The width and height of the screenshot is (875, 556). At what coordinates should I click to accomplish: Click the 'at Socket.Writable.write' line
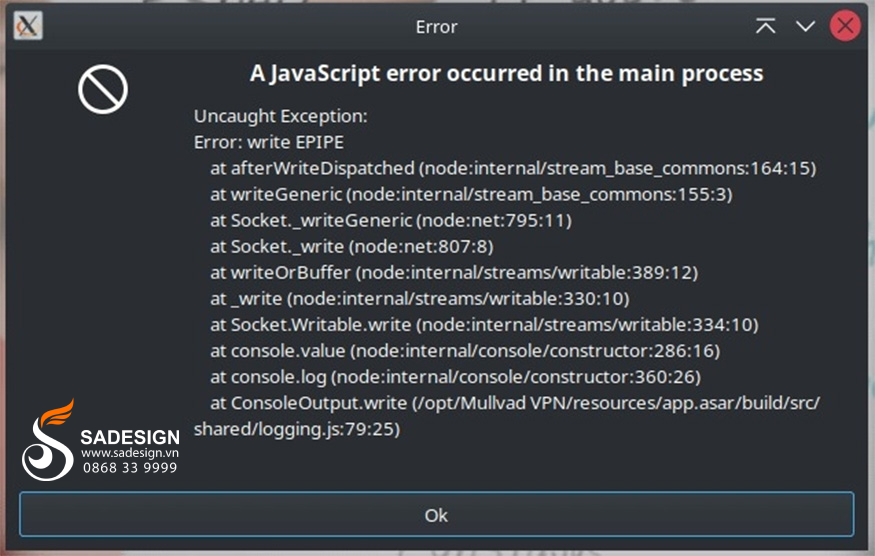[x=484, y=325]
